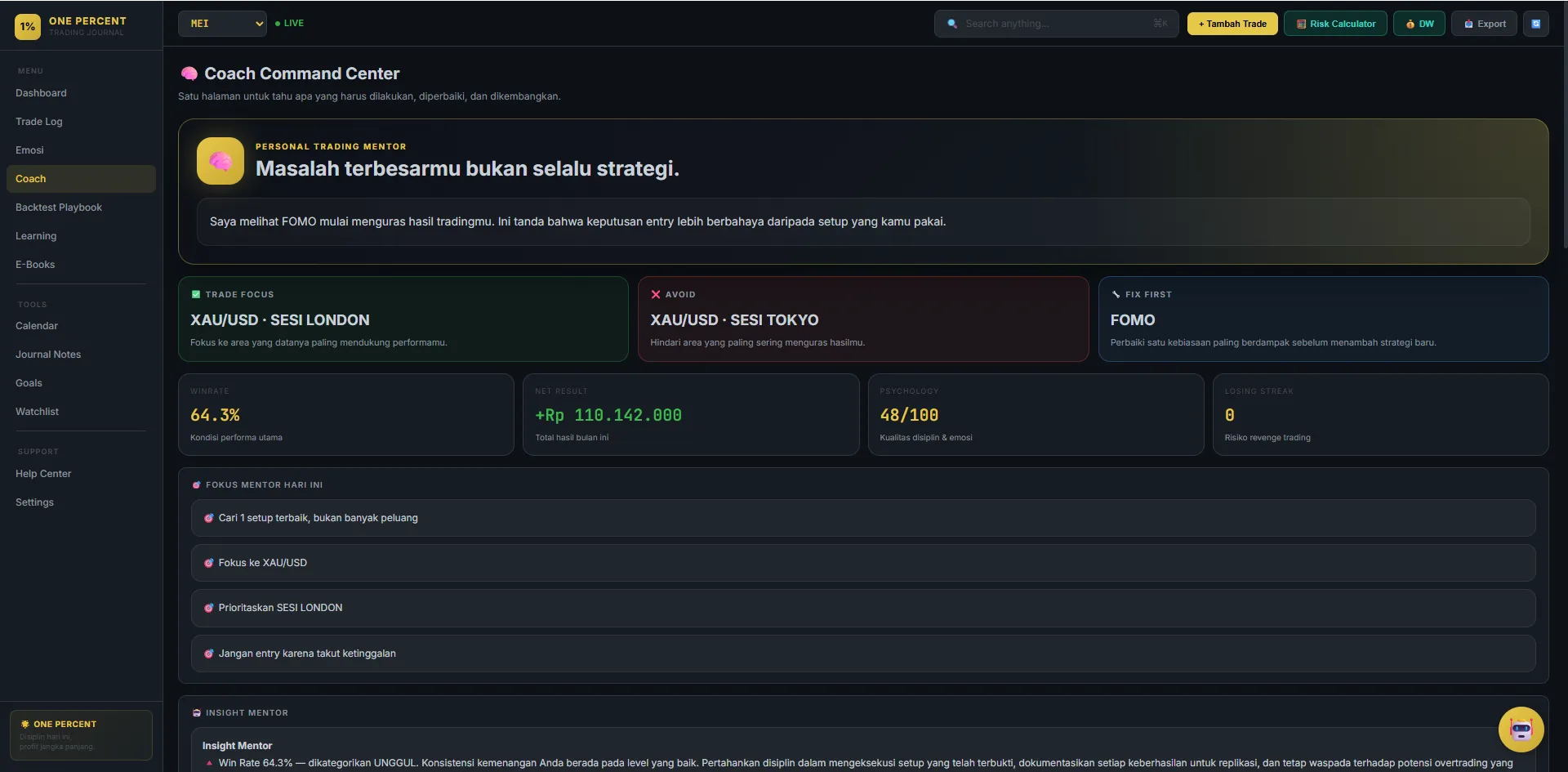Viewport: 1568px width, 772px height.
Task: Click the Export button
Action: pyautogui.click(x=1485, y=24)
